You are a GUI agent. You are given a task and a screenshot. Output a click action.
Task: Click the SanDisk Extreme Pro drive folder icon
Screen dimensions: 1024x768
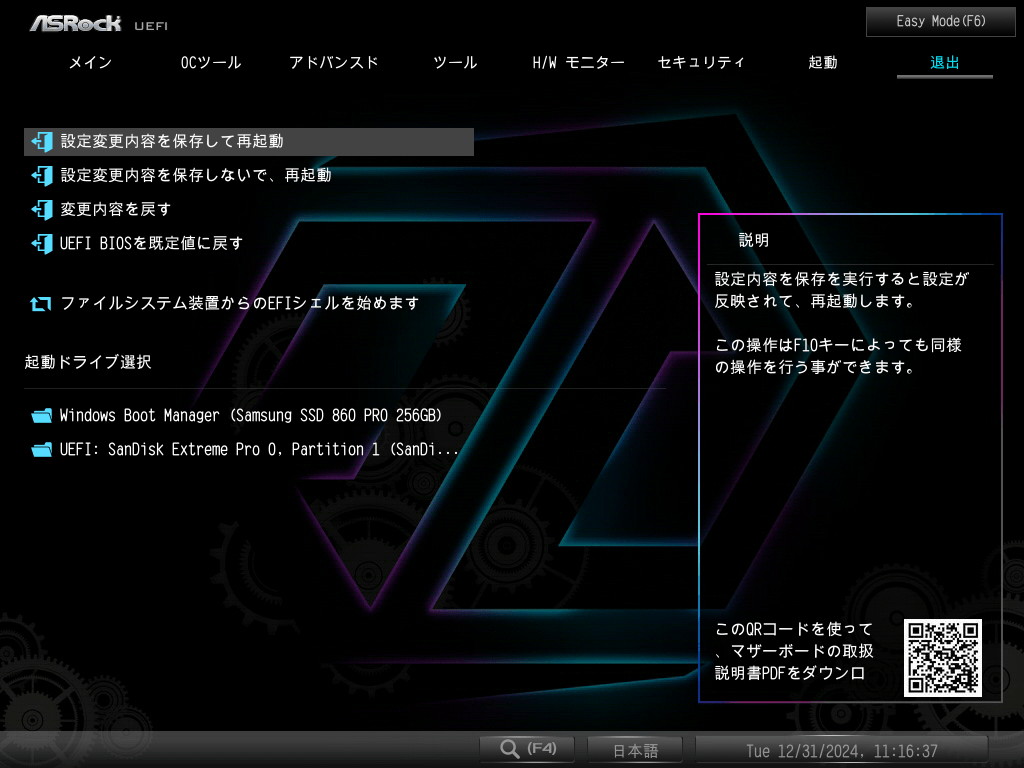(x=42, y=450)
